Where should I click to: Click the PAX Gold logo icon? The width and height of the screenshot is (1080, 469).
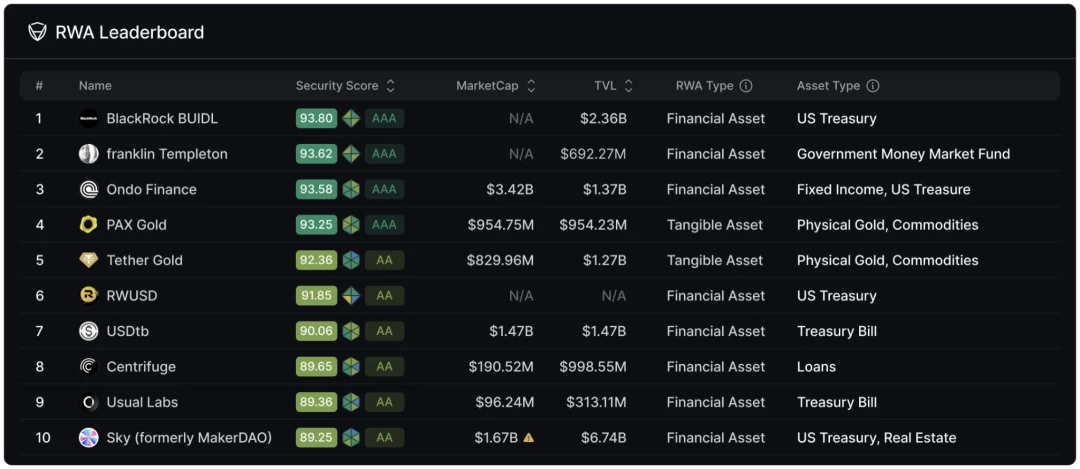(89, 225)
